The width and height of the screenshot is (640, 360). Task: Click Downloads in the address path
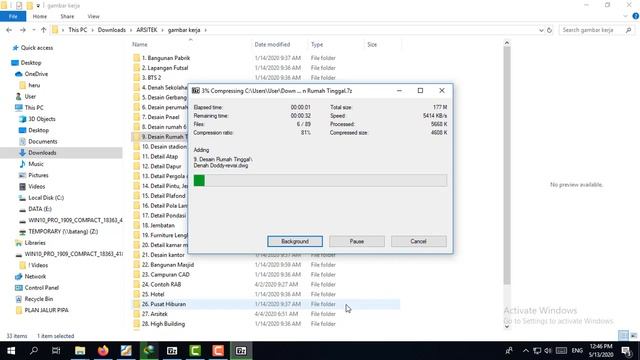(x=111, y=30)
